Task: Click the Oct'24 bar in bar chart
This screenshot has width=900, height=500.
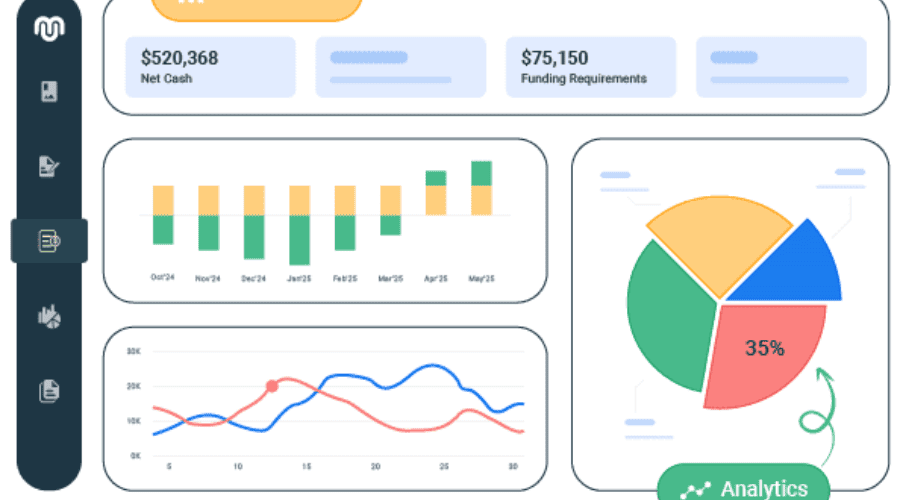Action: click(x=163, y=215)
